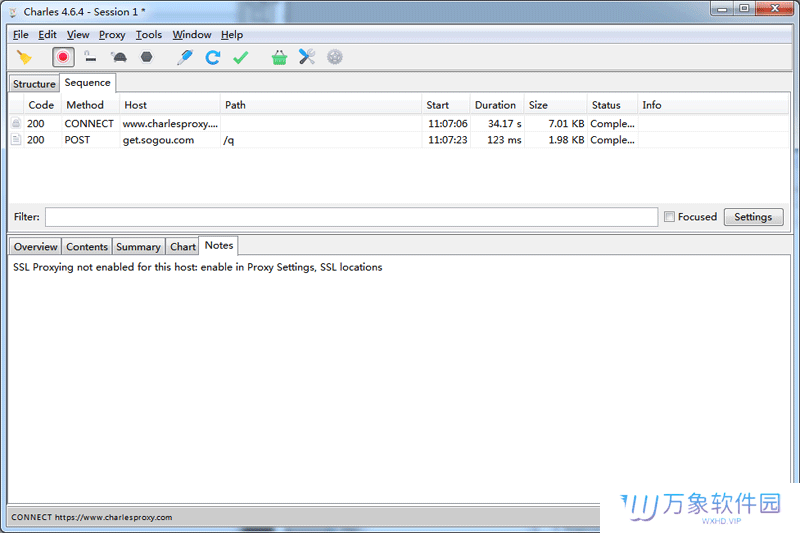The height and width of the screenshot is (533, 800).
Task: Sort by the Start column header
Action: (x=446, y=105)
